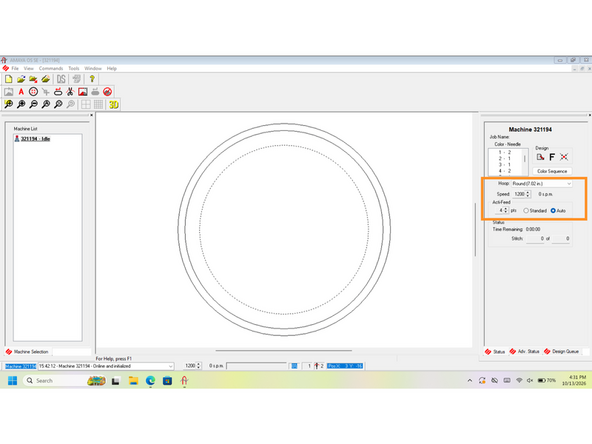
Task: Click the circular hoop center icon
Action: (33, 92)
